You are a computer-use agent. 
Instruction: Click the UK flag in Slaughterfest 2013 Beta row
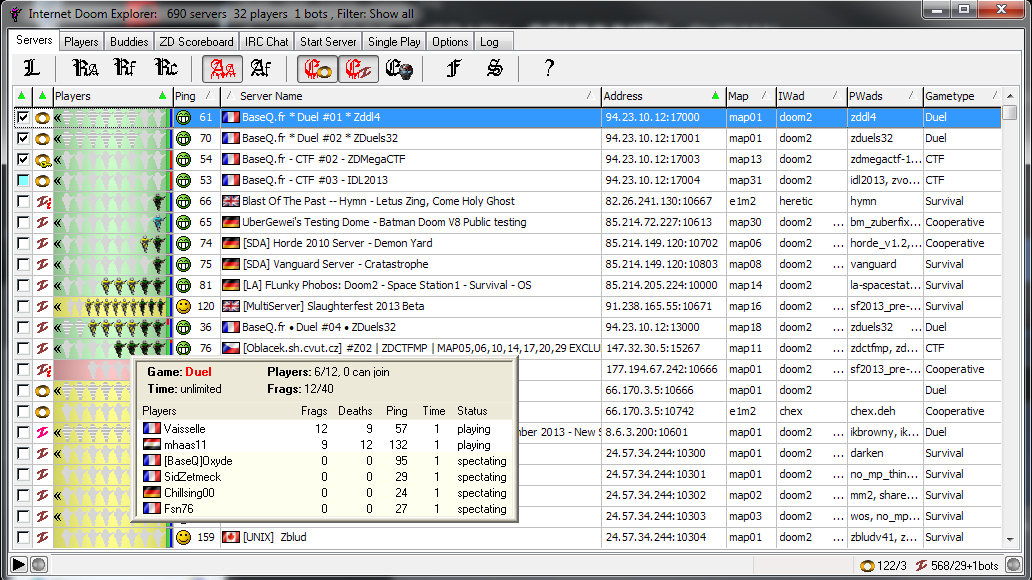pyautogui.click(x=230, y=306)
